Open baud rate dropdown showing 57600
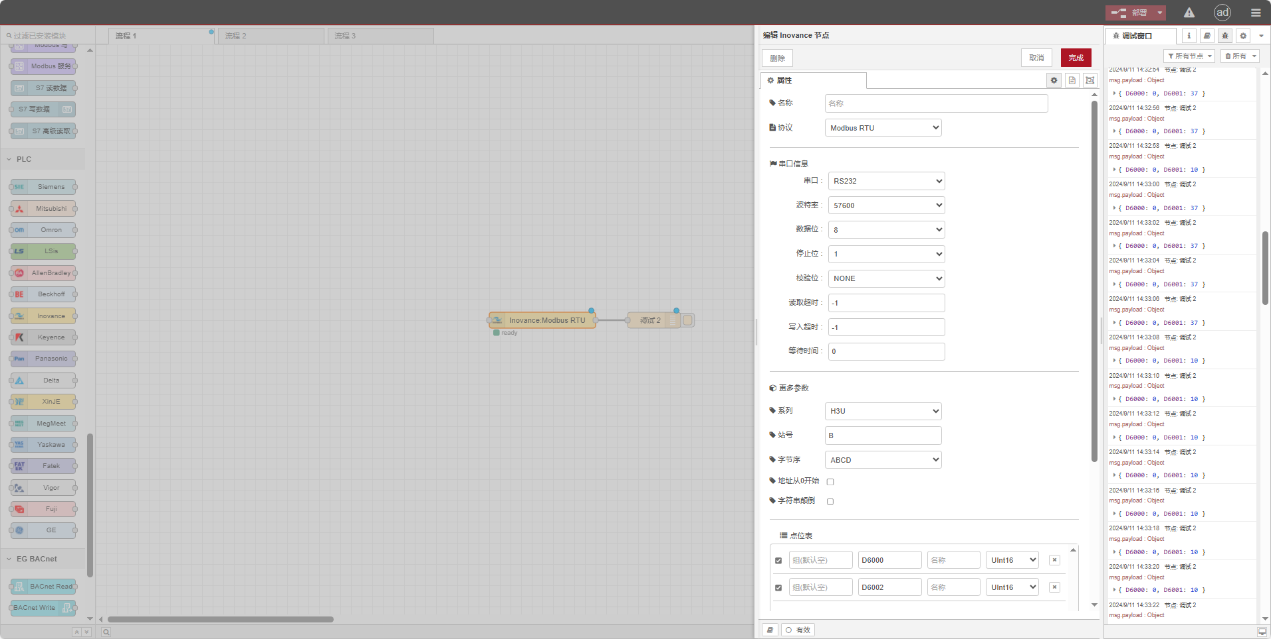The image size is (1271, 639). pyautogui.click(x=886, y=205)
